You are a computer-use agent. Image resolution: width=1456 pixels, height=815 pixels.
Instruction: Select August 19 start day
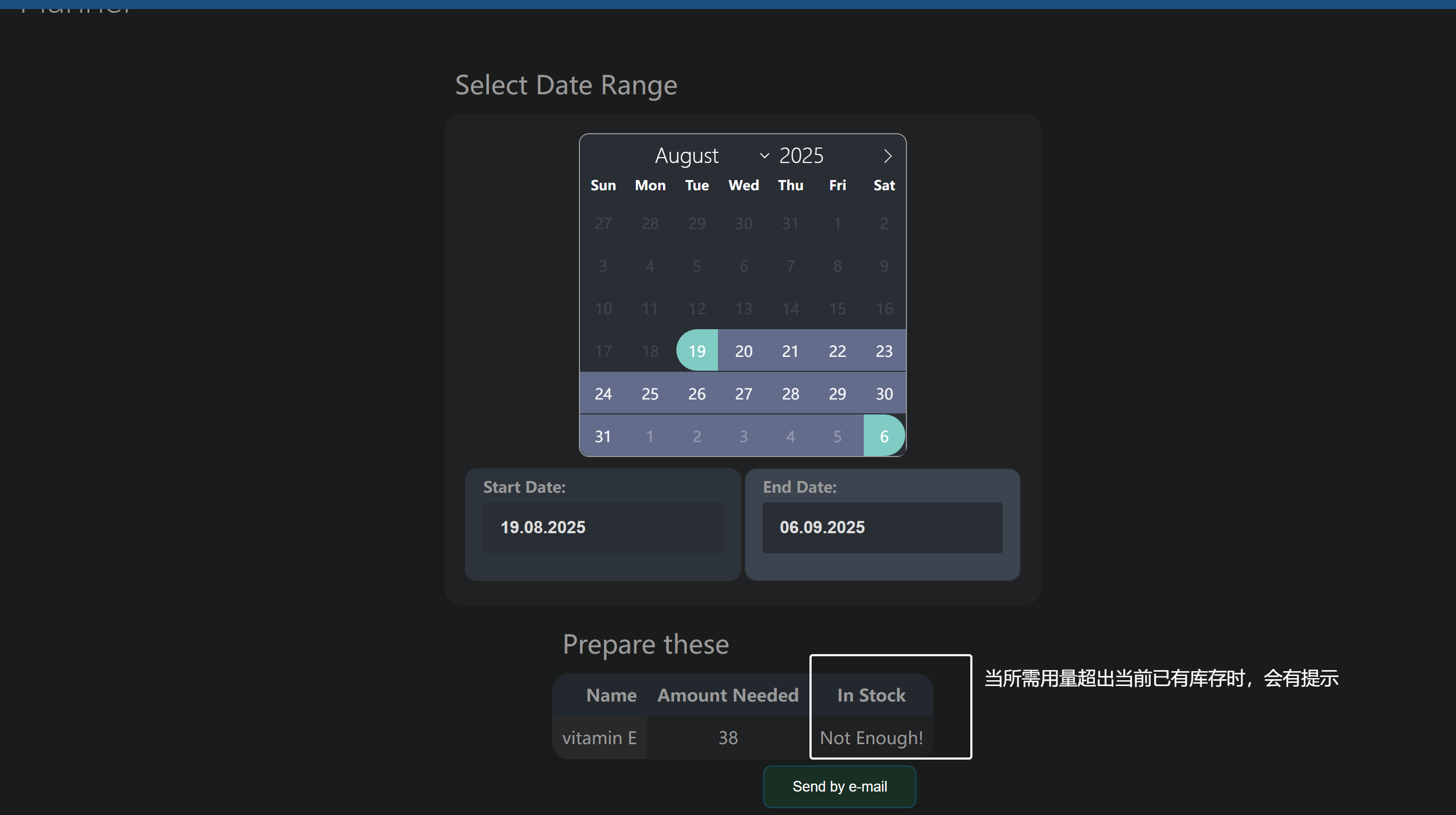coord(697,351)
